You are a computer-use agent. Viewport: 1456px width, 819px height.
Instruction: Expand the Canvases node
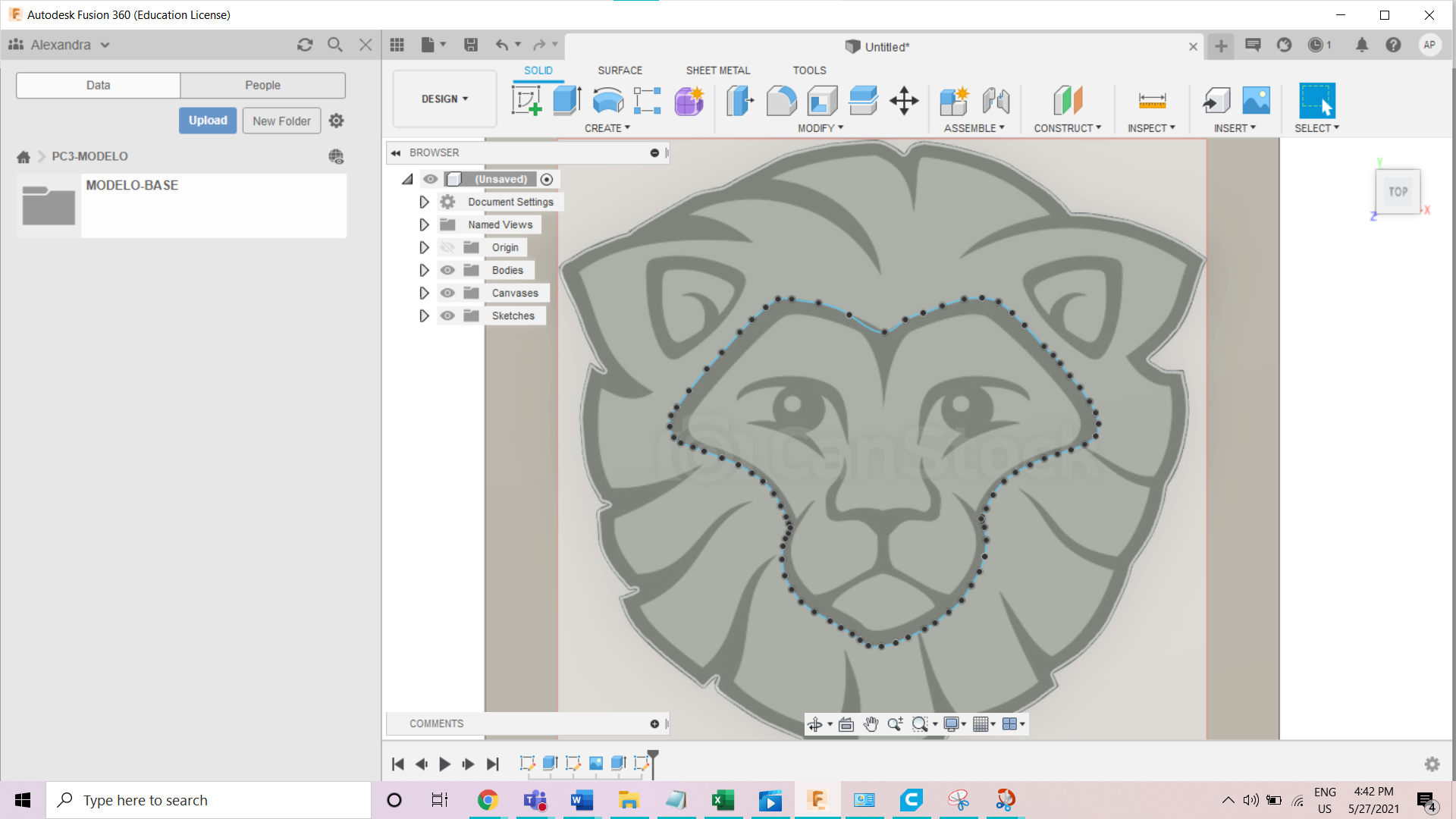click(424, 293)
